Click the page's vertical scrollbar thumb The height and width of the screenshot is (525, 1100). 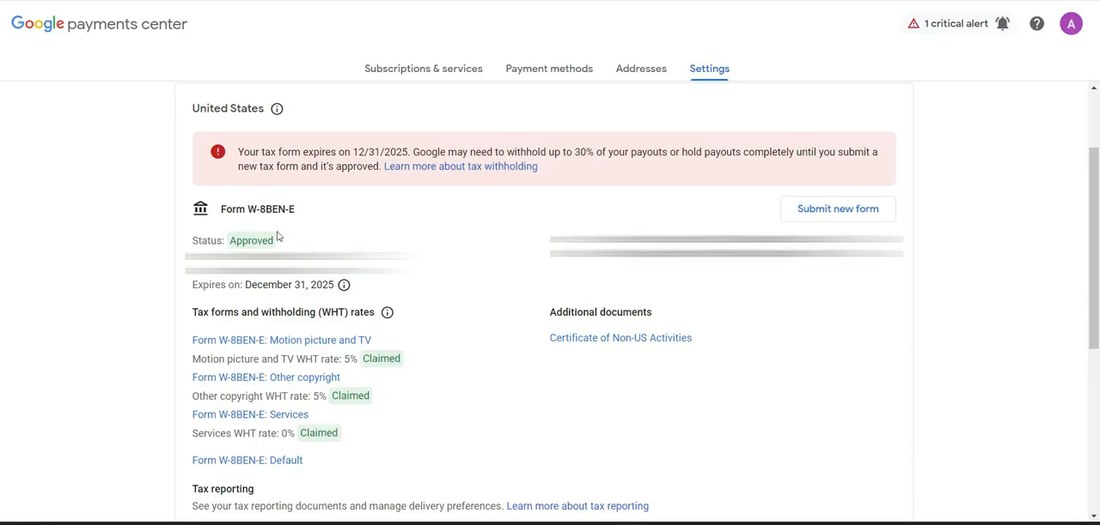(x=1093, y=247)
